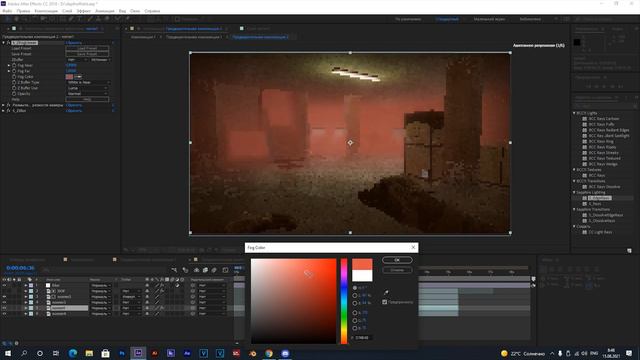Open taskbar Search icon

[x=24, y=353]
